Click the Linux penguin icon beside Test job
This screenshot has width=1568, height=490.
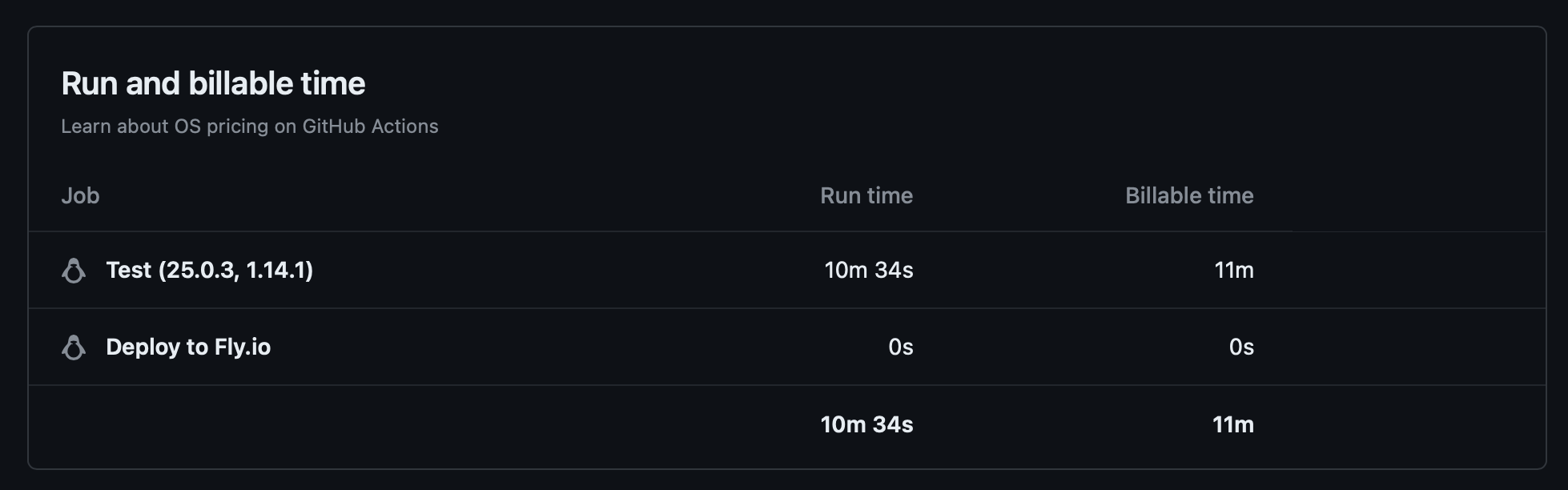pyautogui.click(x=74, y=271)
